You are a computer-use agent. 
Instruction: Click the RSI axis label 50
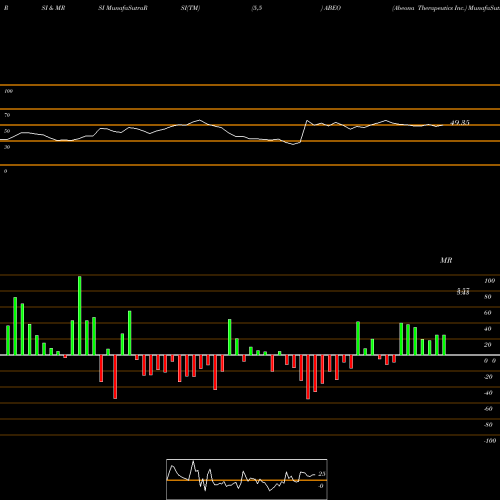click(x=7, y=131)
